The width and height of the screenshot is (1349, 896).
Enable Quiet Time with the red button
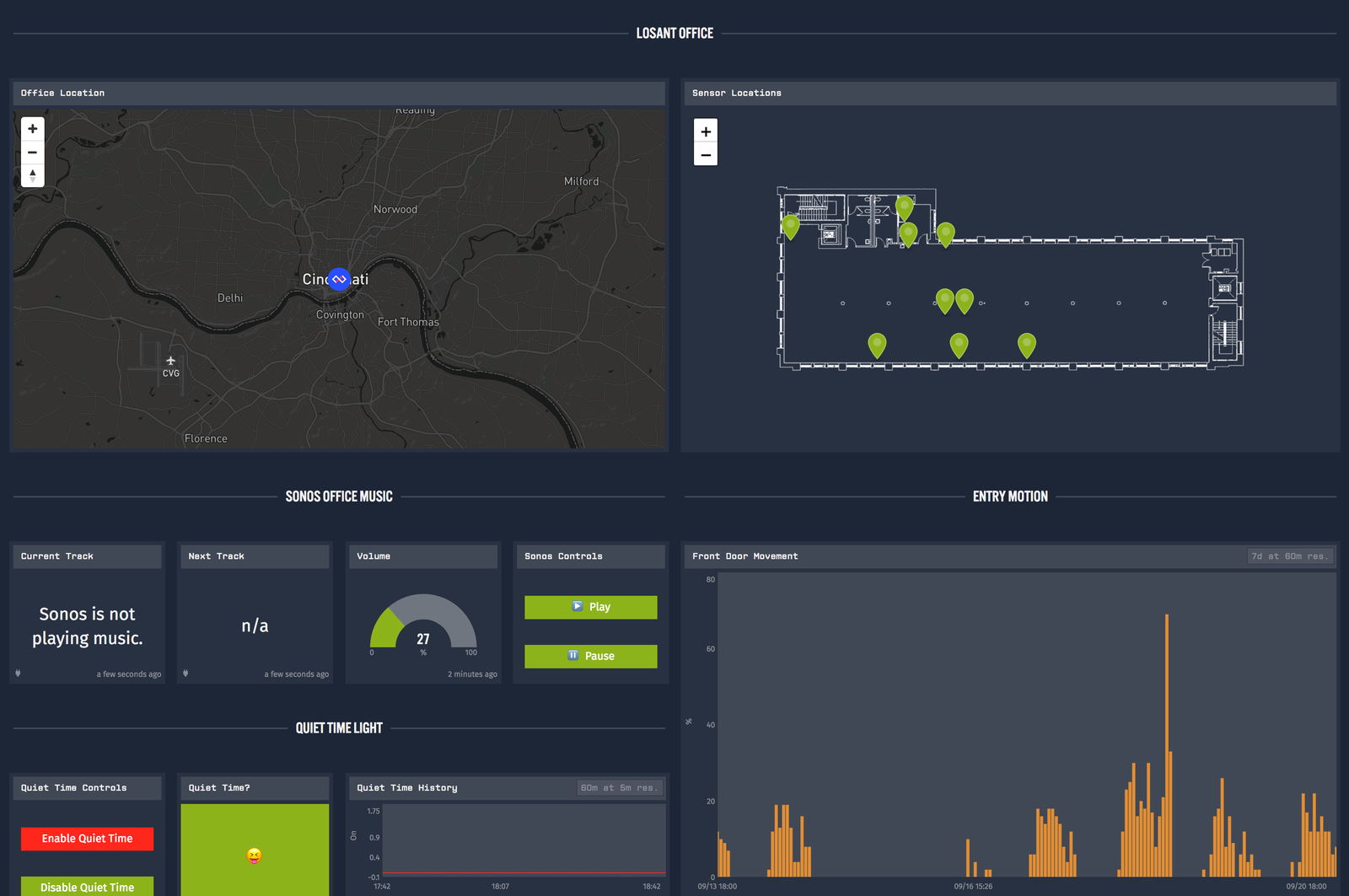[87, 839]
